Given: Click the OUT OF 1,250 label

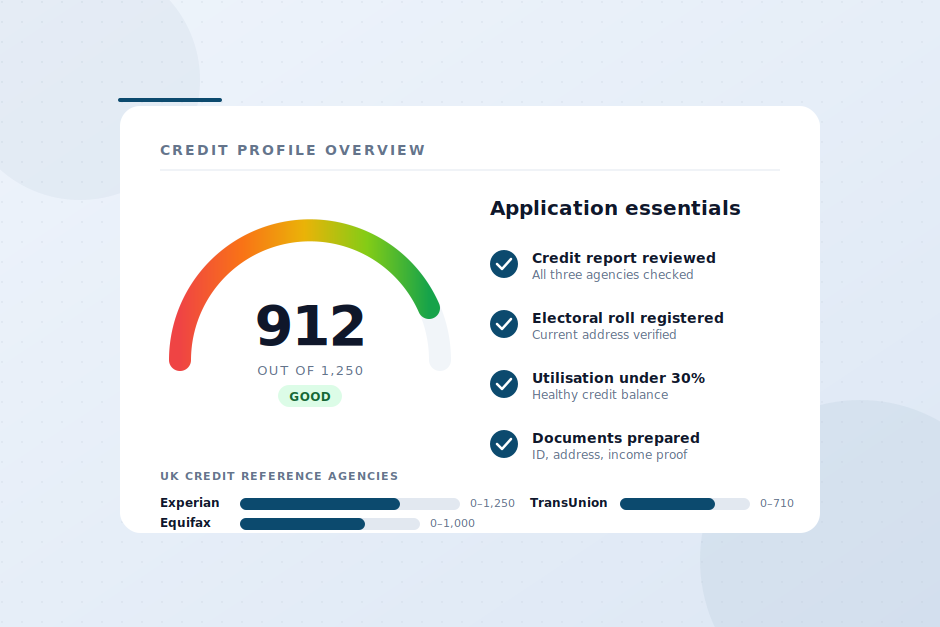Looking at the screenshot, I should coord(310,370).
